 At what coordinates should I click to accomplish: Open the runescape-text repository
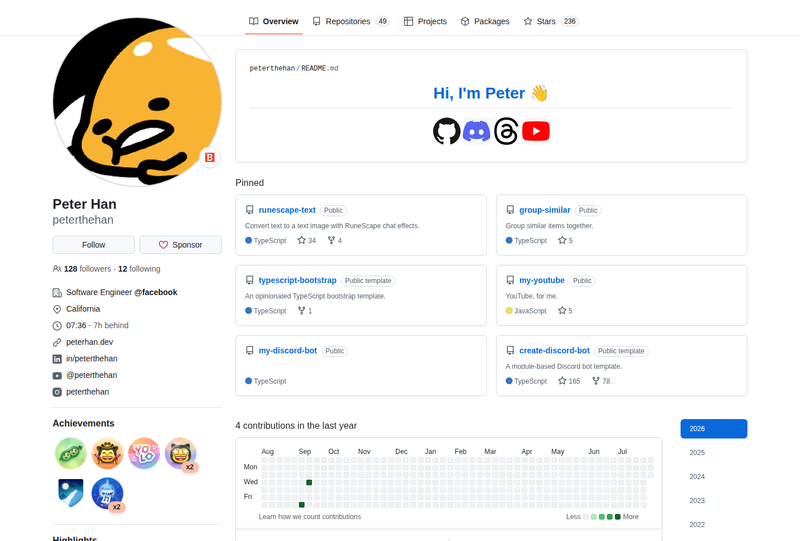click(x=287, y=210)
